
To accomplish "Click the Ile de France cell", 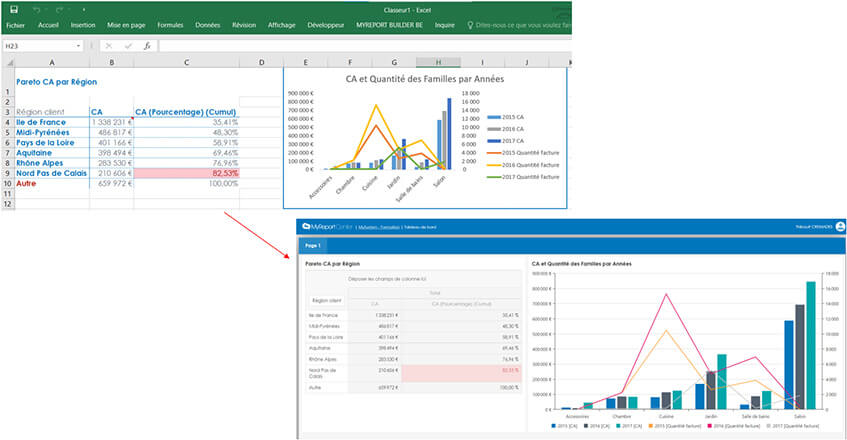I will pyautogui.click(x=52, y=123).
